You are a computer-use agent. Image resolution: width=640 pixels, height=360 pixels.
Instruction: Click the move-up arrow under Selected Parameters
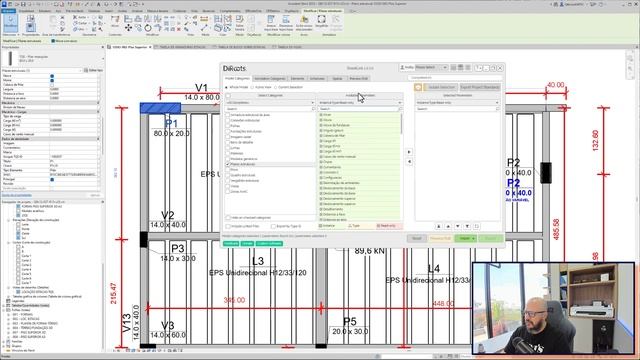pos(448,226)
